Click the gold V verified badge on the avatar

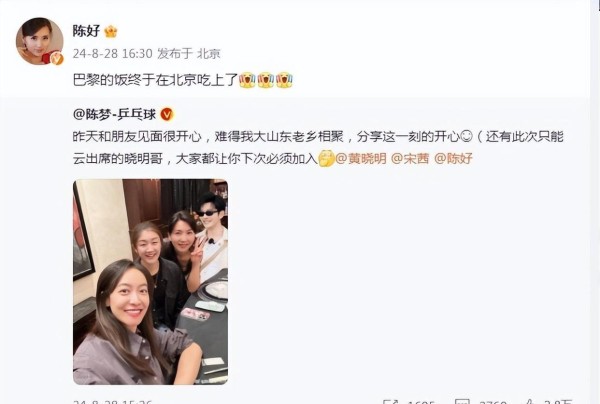pyautogui.click(x=57, y=59)
